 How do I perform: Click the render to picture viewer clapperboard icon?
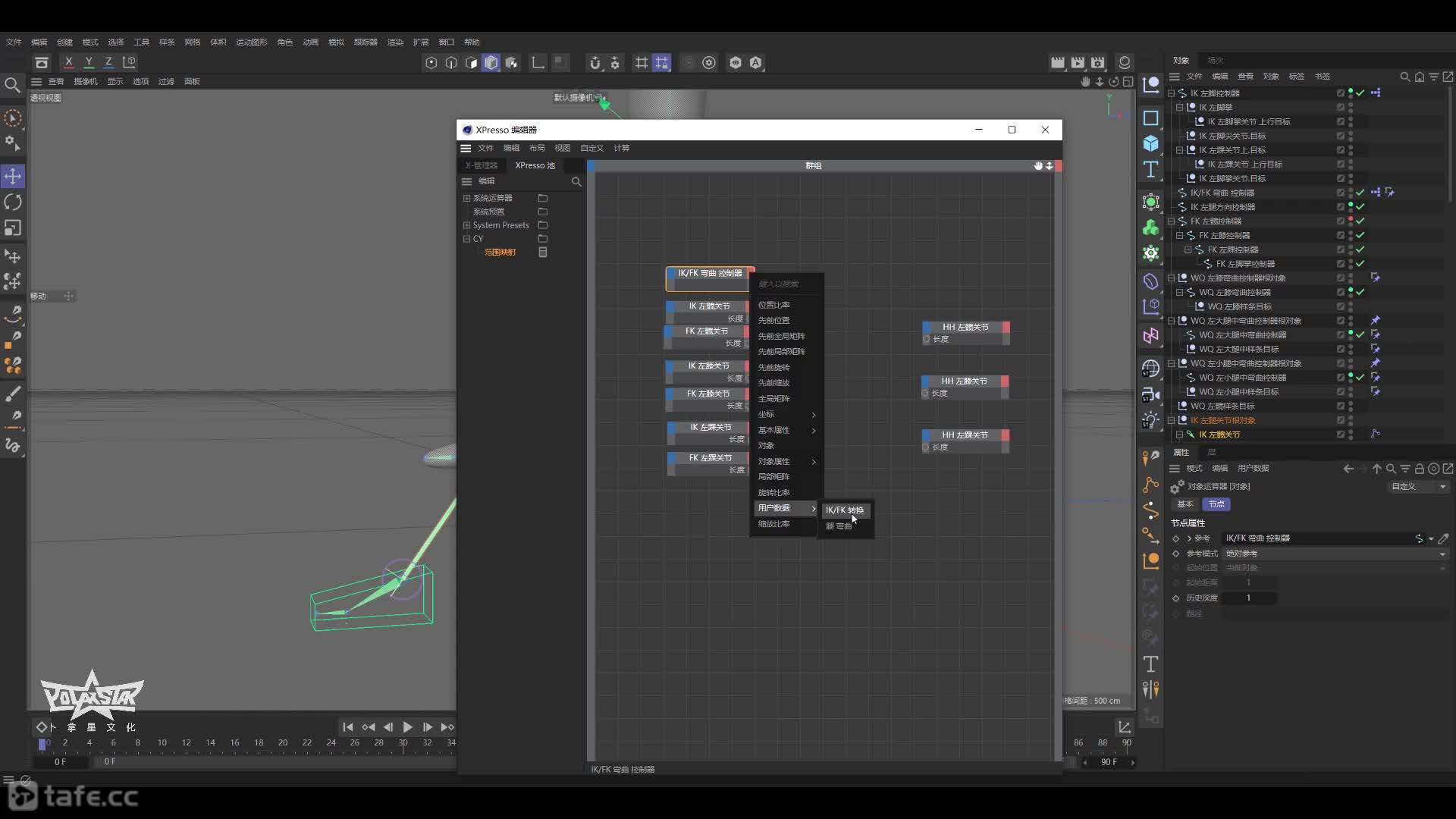(1078, 62)
